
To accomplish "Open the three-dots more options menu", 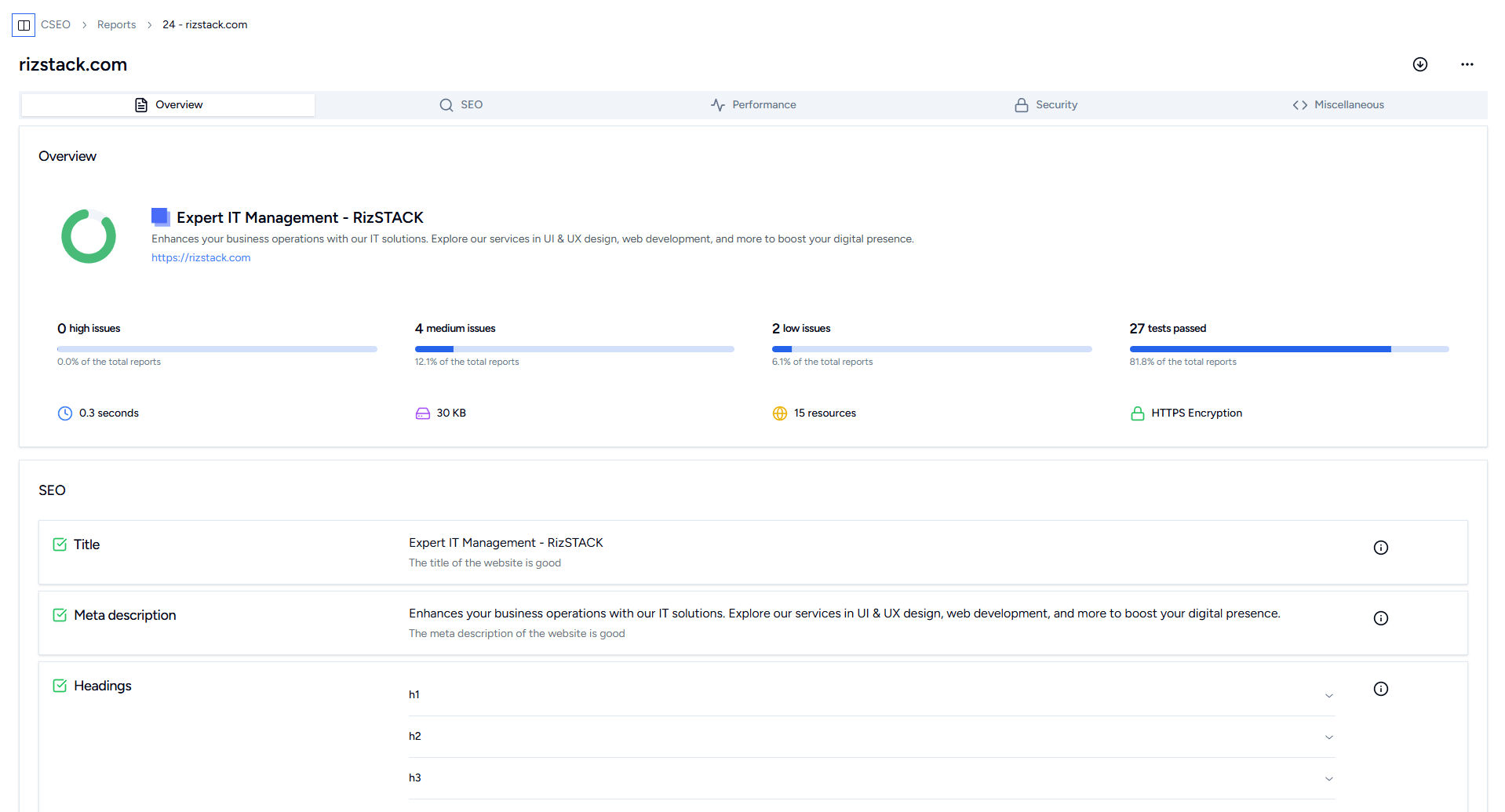I will [1467, 64].
